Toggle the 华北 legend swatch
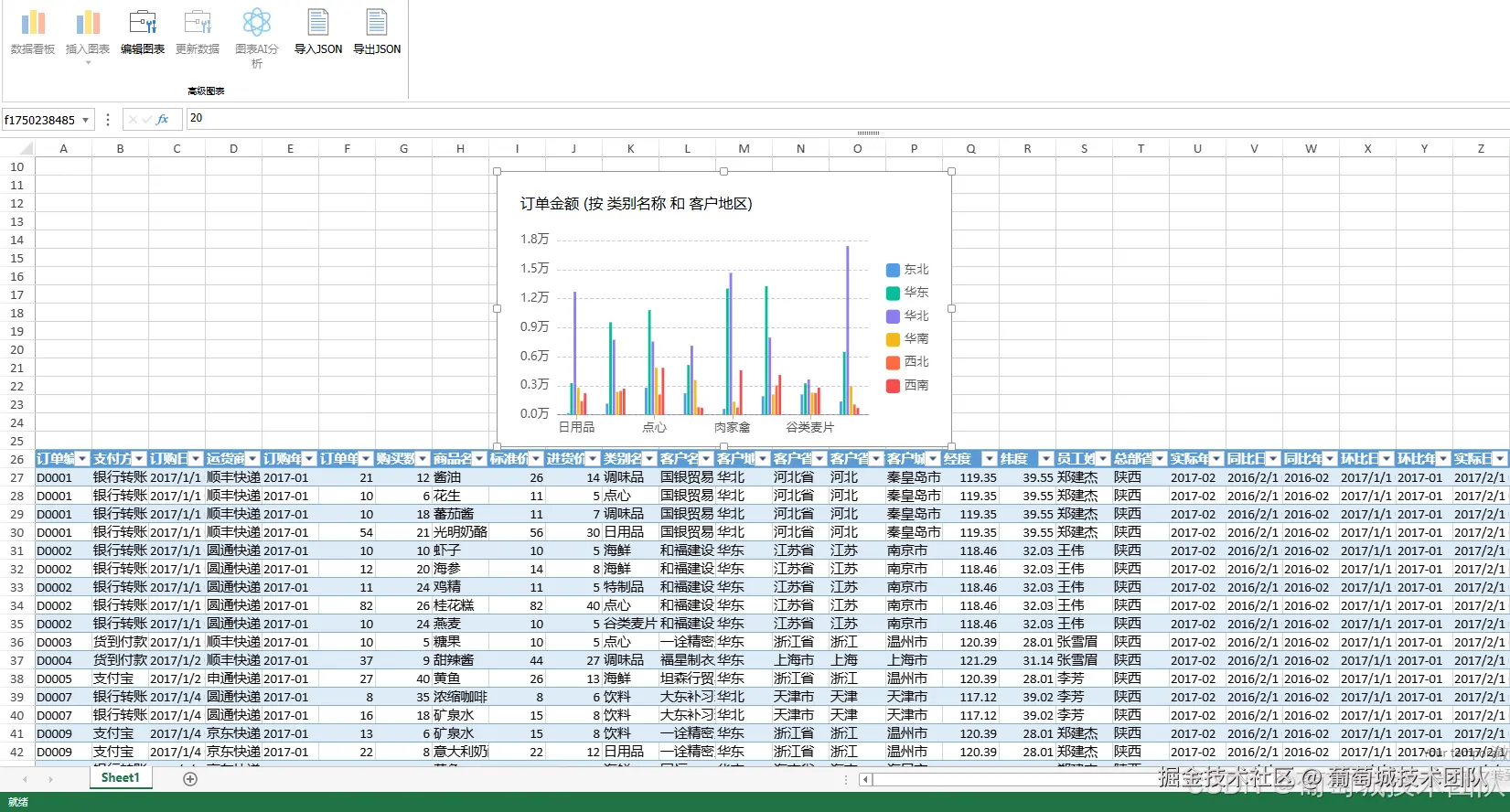The image size is (1510, 812). pos(893,316)
